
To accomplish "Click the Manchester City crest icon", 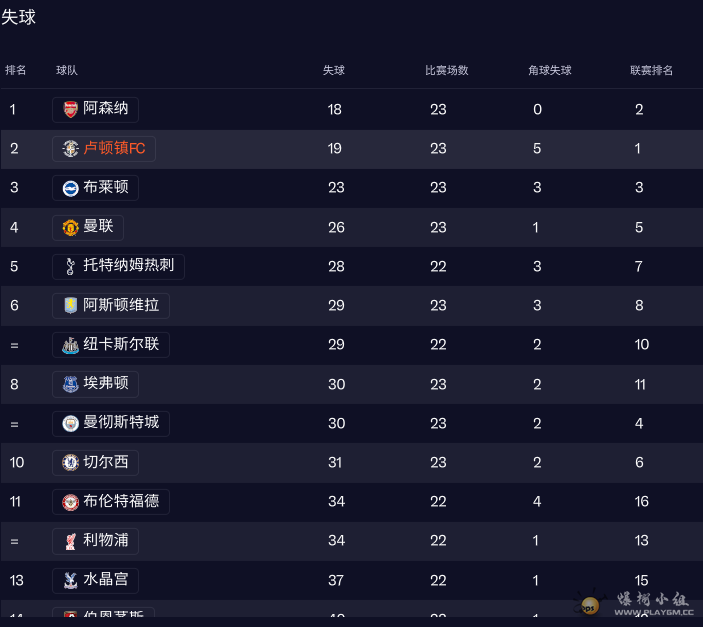I will [70, 423].
